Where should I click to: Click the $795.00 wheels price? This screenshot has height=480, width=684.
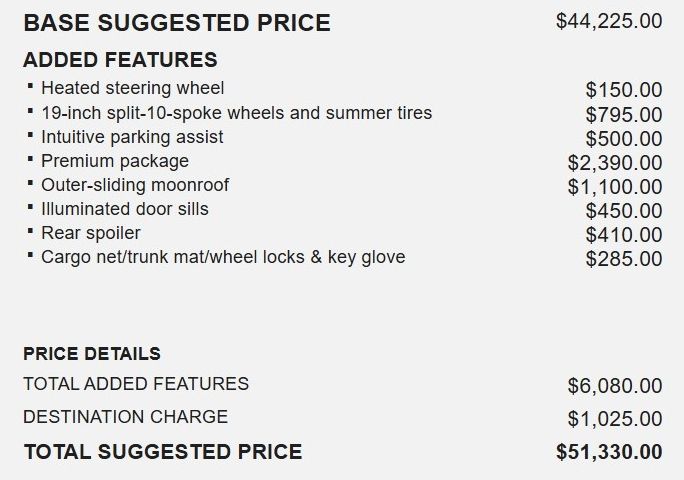pyautogui.click(x=624, y=115)
